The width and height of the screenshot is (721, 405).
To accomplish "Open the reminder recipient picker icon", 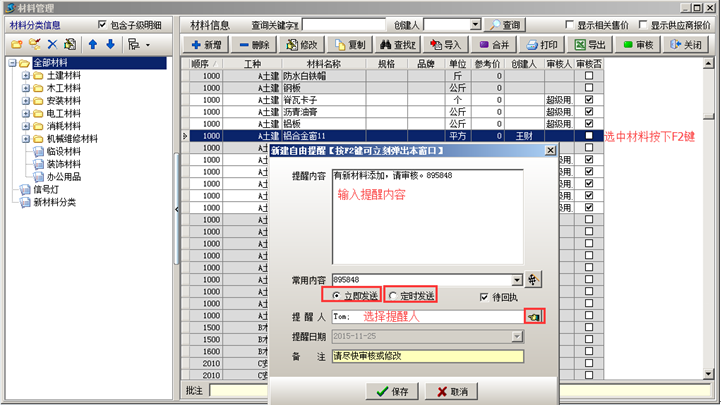I will (535, 316).
